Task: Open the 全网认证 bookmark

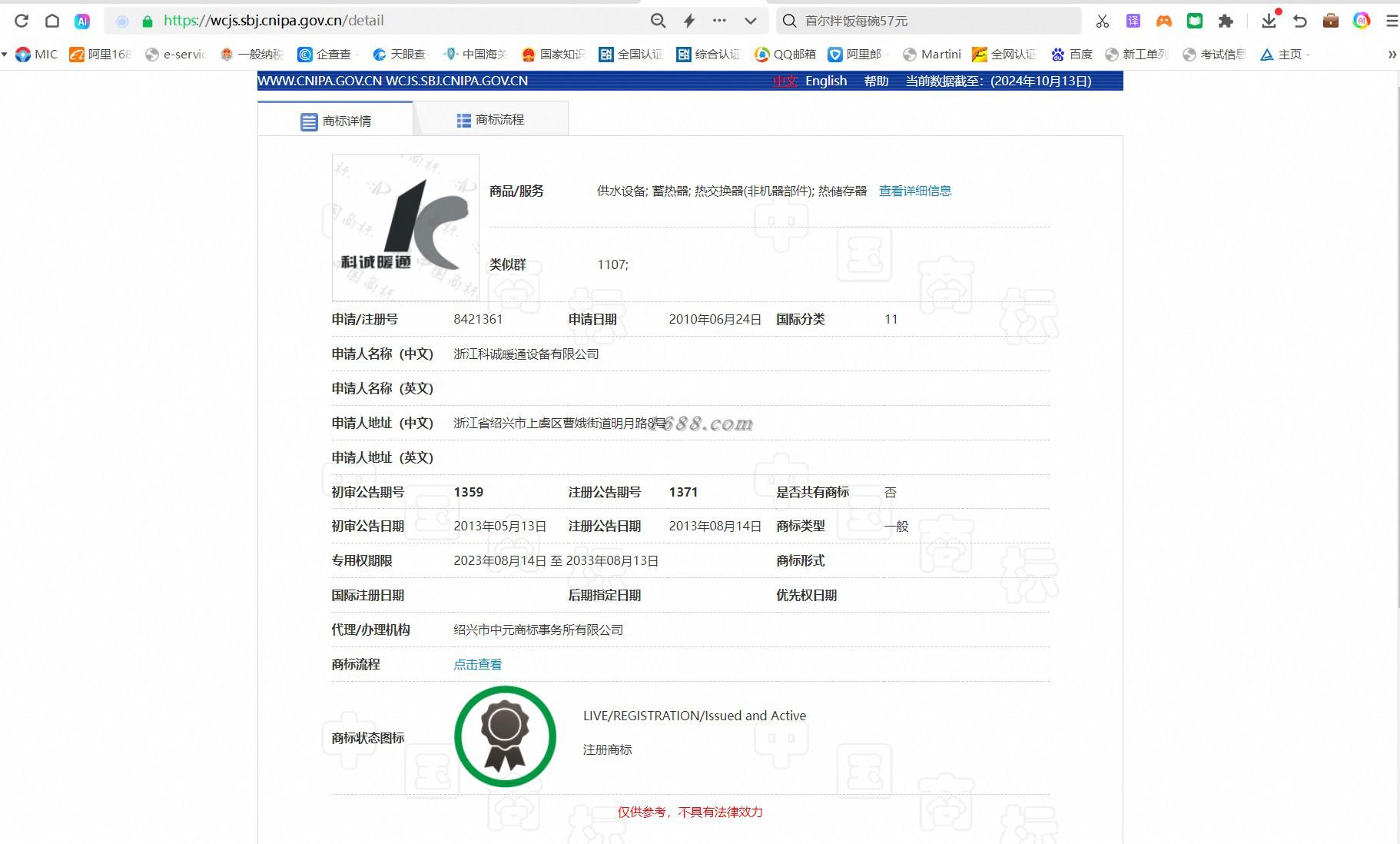Action: (1004, 54)
